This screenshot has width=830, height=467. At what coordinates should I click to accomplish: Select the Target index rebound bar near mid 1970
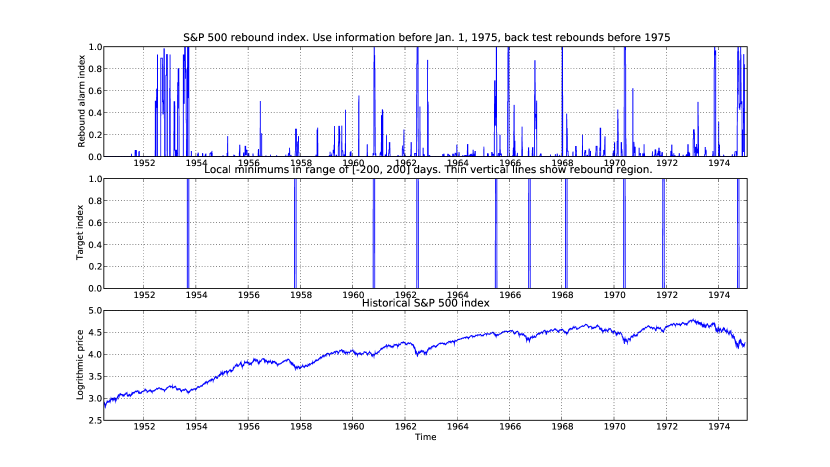click(x=624, y=234)
